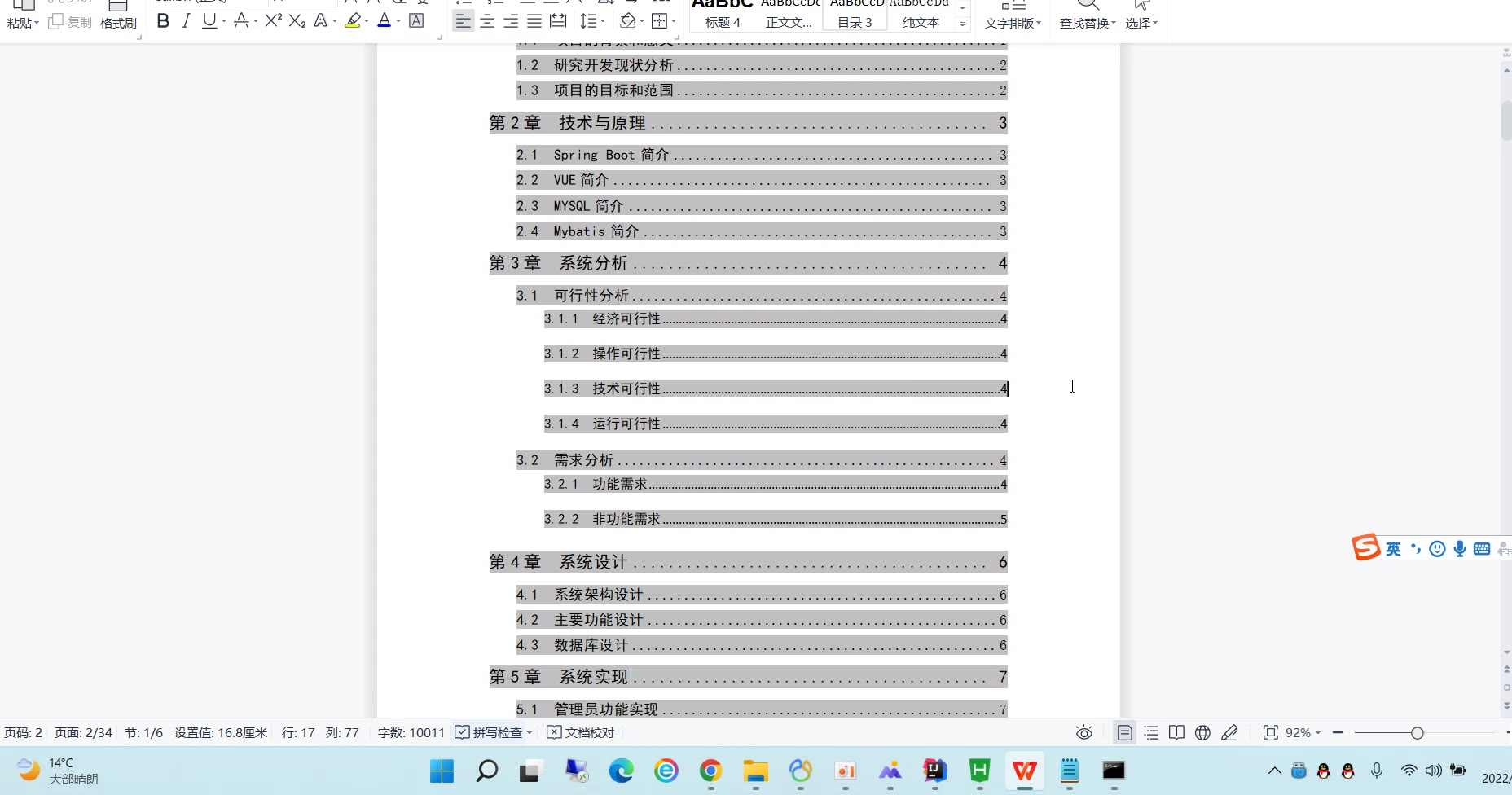Click Sogou input 英 language toggle
Viewport: 1512px width, 795px height.
click(x=1393, y=549)
